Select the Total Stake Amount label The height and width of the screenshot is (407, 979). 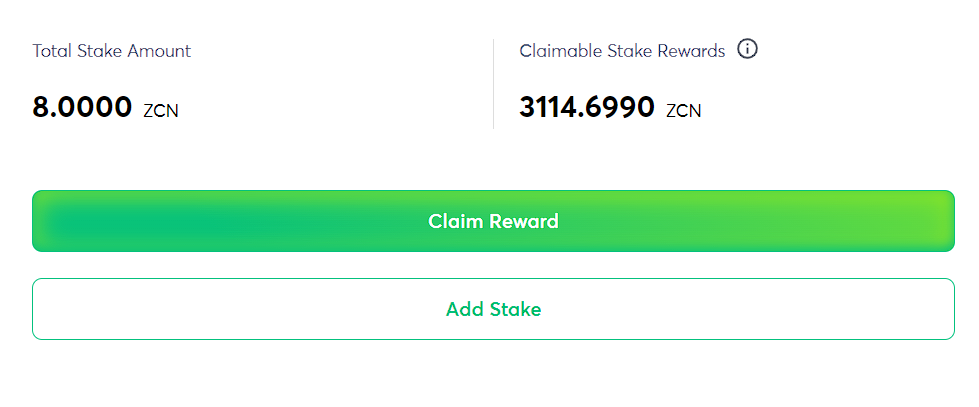pyautogui.click(x=111, y=51)
